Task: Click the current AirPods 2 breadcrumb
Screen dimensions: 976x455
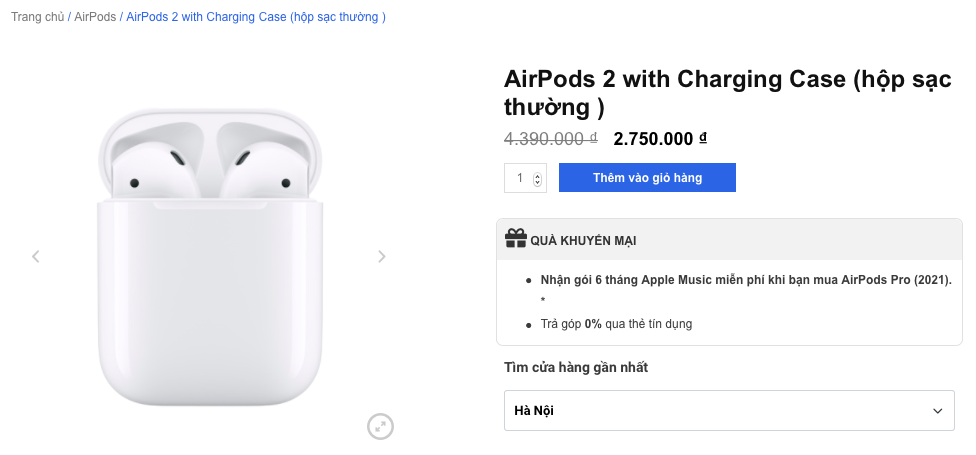Action: [x=256, y=17]
